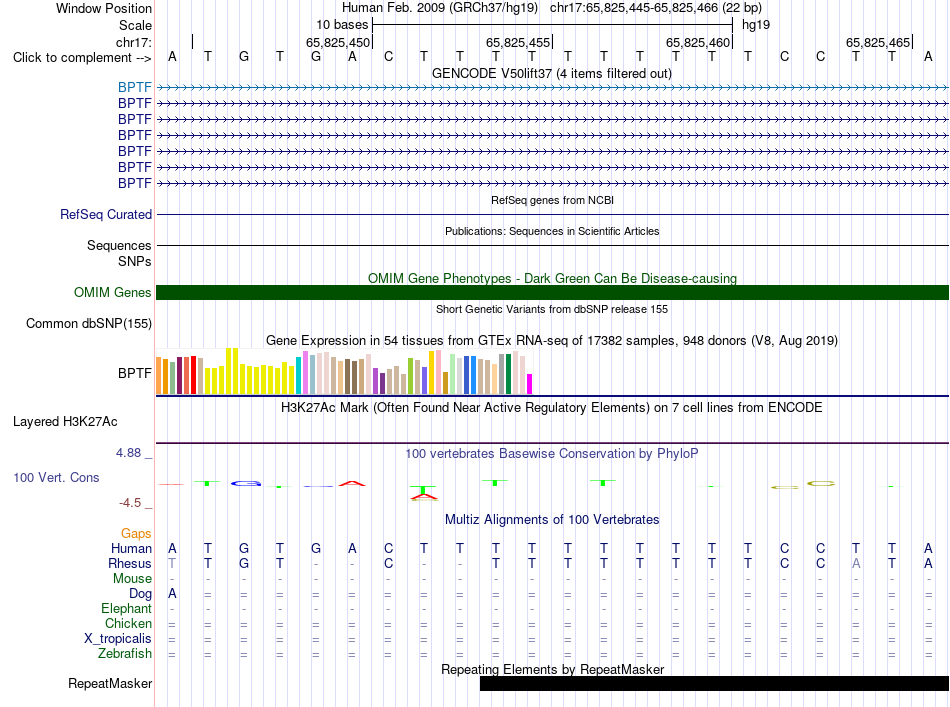Viewport: 950px width, 707px height.
Task: Click the magenta bar in GTEx chart
Action: click(x=529, y=384)
